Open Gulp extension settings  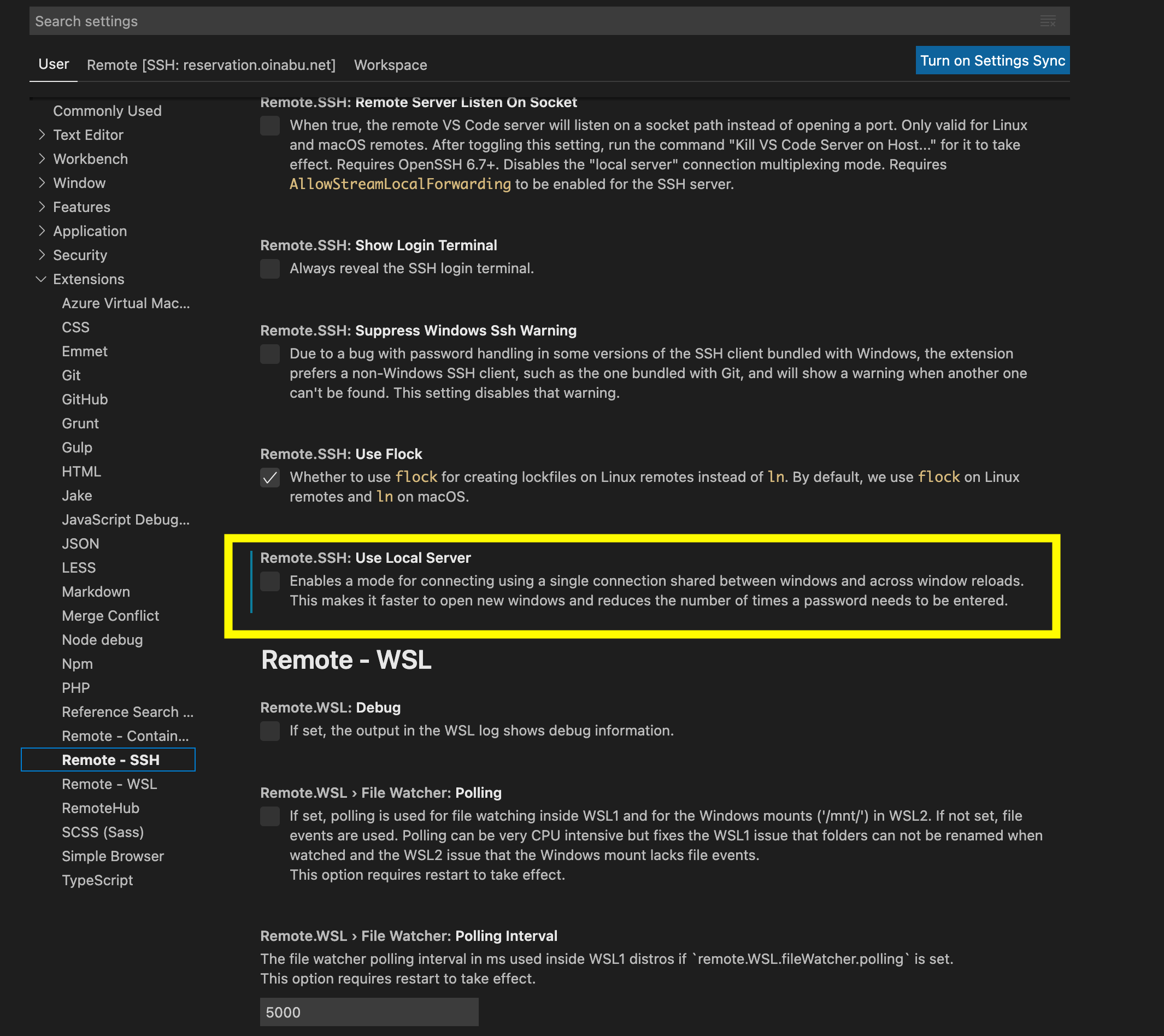tap(77, 448)
